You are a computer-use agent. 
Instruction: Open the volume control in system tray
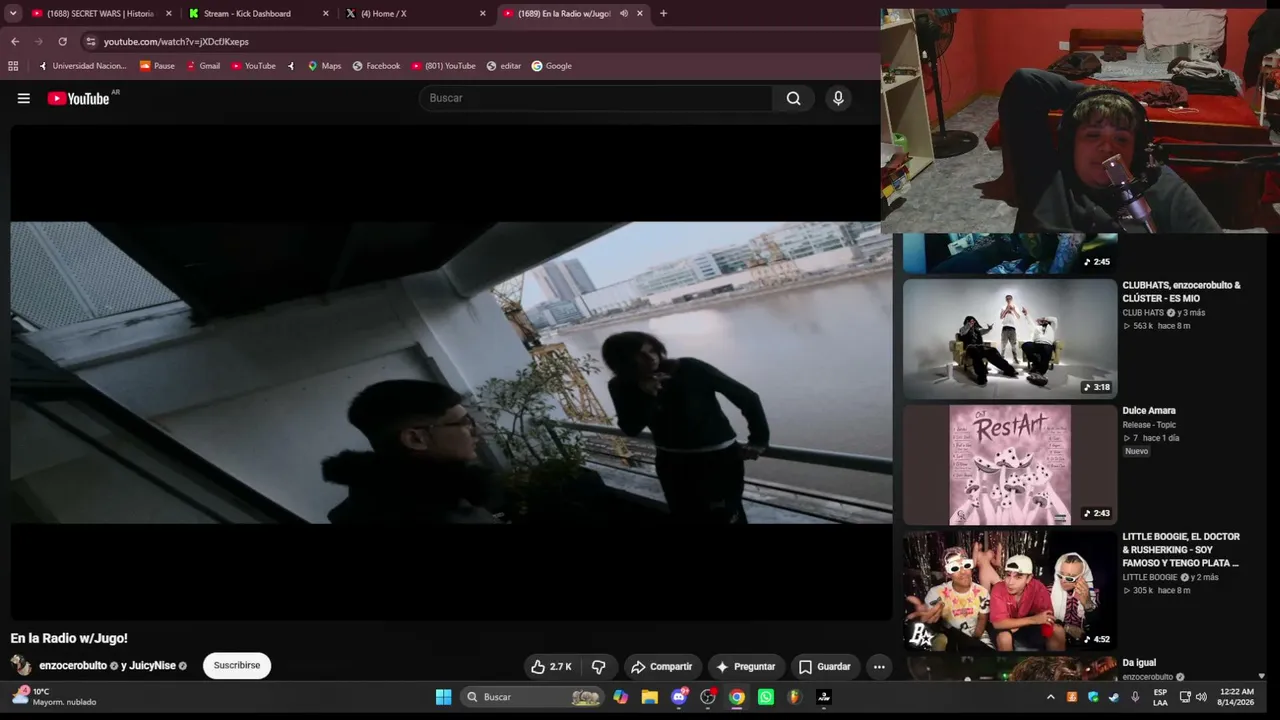pos(1201,697)
